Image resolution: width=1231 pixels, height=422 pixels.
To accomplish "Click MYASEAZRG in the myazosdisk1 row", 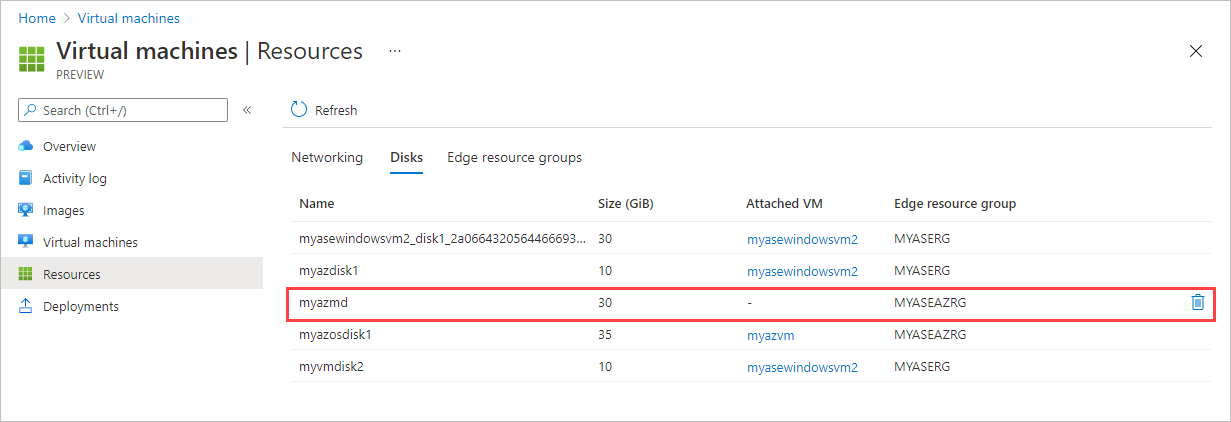I will pos(930,335).
